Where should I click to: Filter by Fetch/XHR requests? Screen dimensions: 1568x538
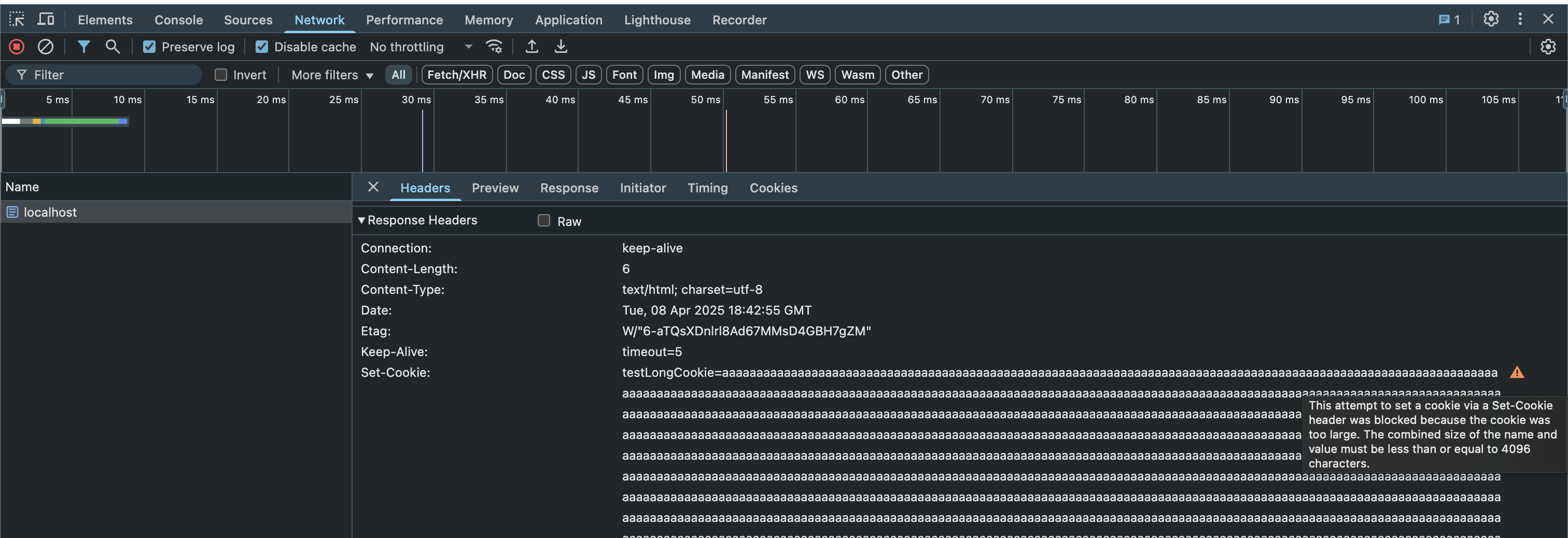[456, 75]
